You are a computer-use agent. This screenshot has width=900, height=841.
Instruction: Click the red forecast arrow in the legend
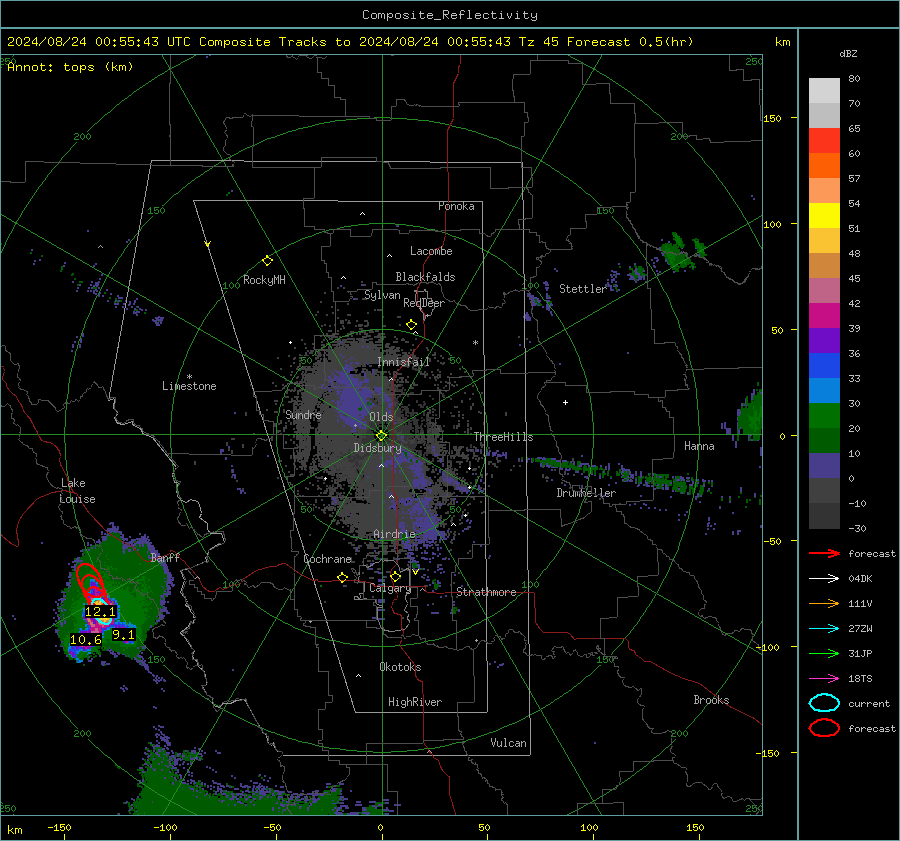pyautogui.click(x=824, y=553)
